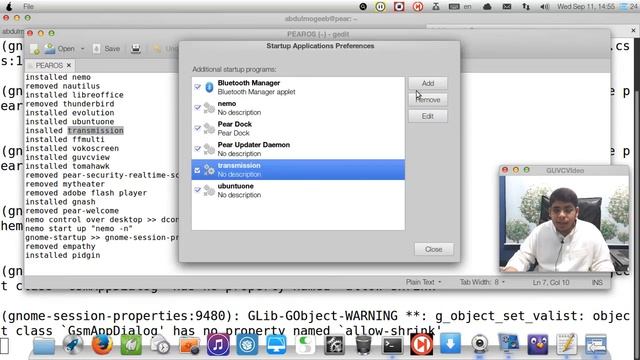Open the blue download arrow dock icon
Screen dimensions: 640x360
point(450,344)
